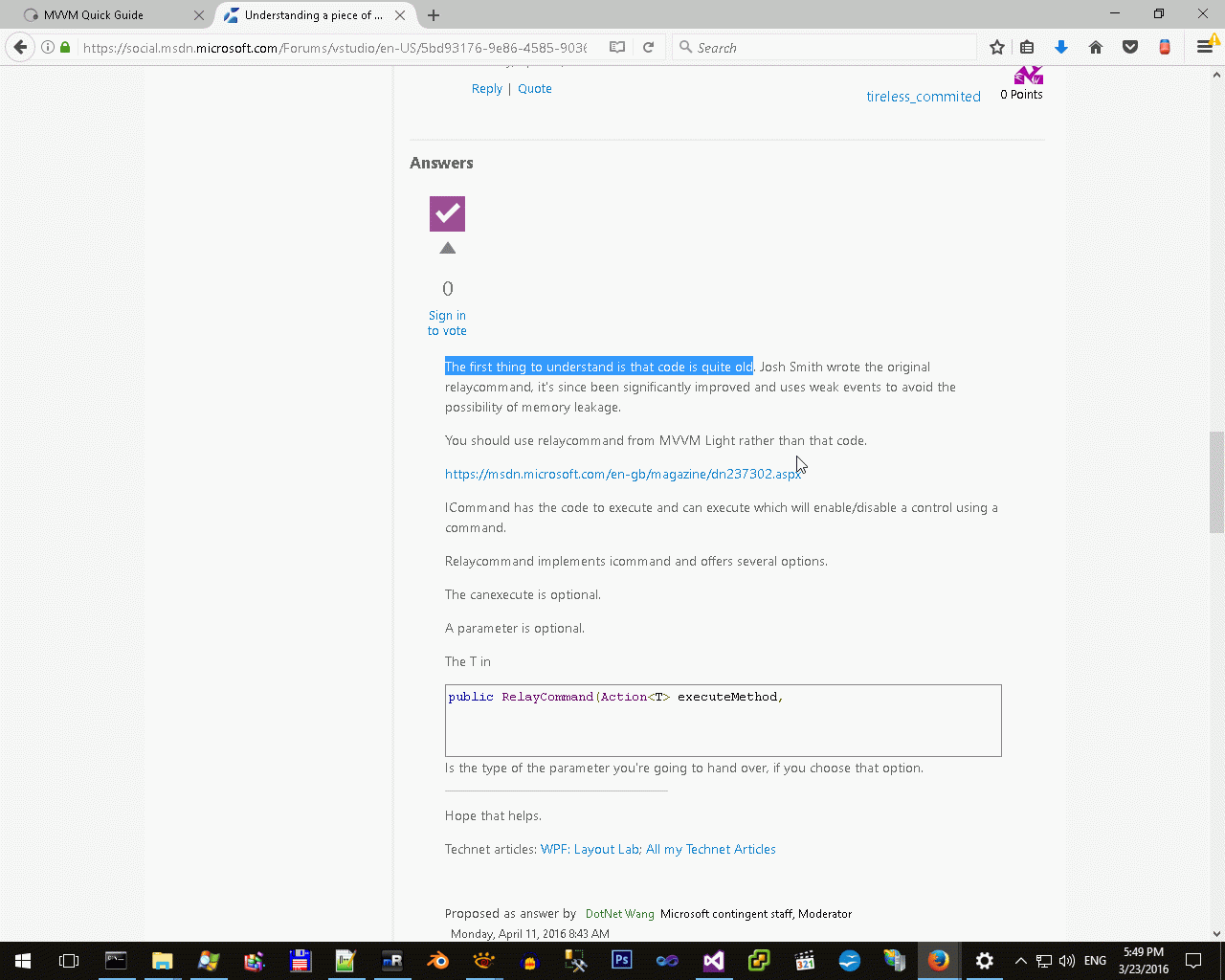Reload the current page
The width and height of the screenshot is (1225, 980).
point(648,47)
